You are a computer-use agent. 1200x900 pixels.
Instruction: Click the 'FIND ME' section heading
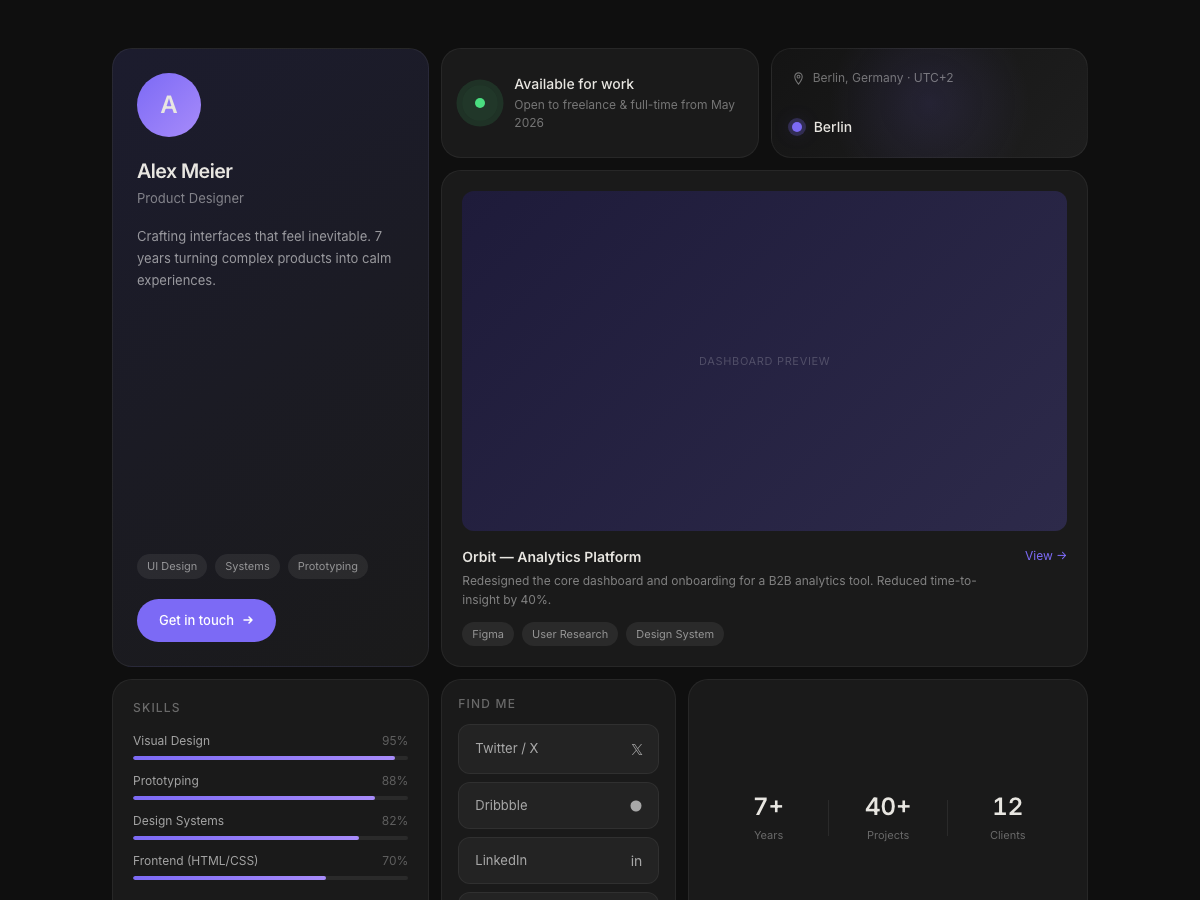(487, 704)
